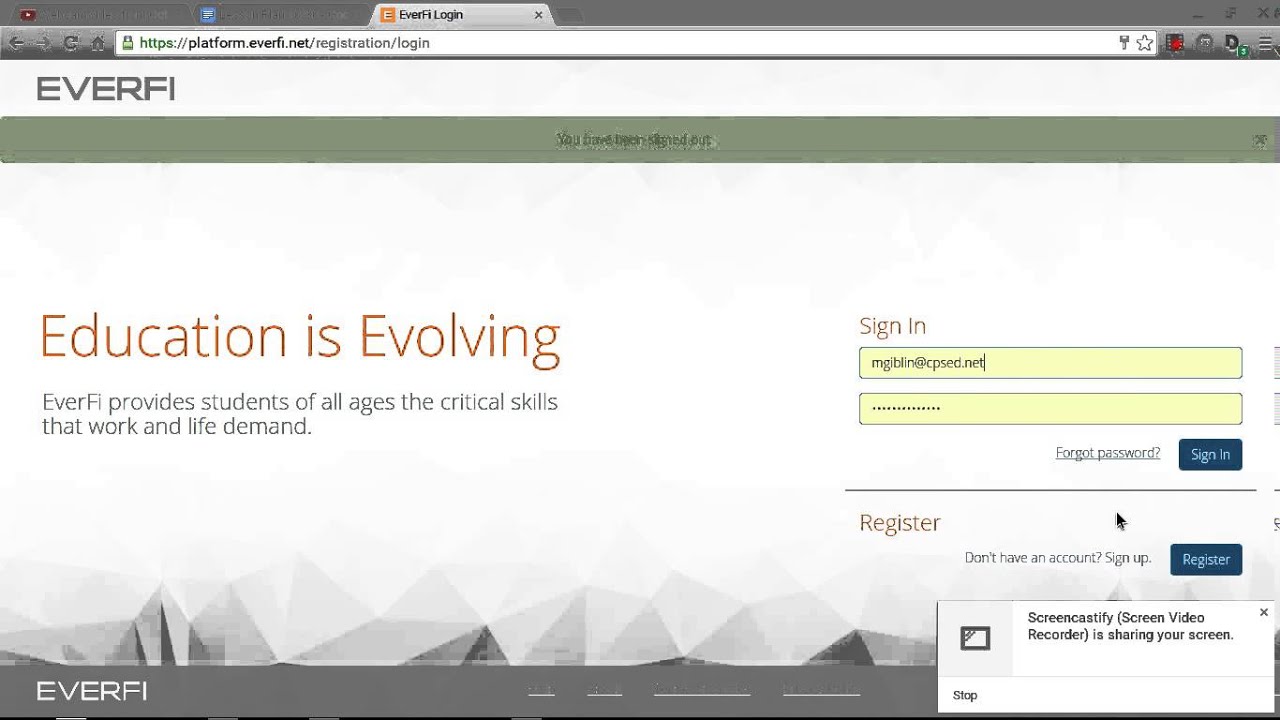This screenshot has width=1280, height=720.
Task: Click the browser forward arrow
Action: coord(43,43)
